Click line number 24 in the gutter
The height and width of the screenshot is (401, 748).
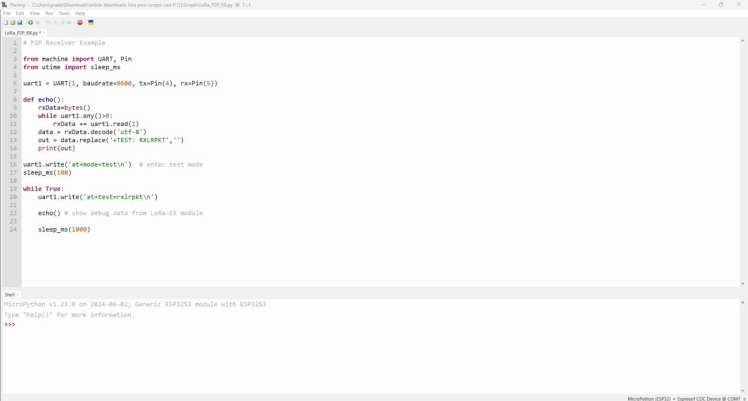click(x=13, y=229)
